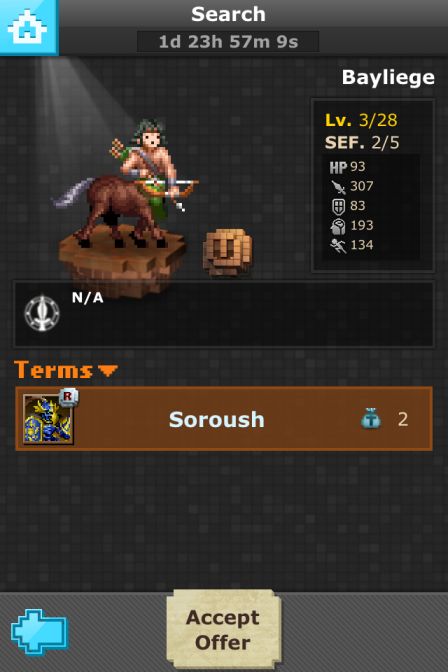
Task: Tap the sword attack stat icon
Action: tap(338, 186)
